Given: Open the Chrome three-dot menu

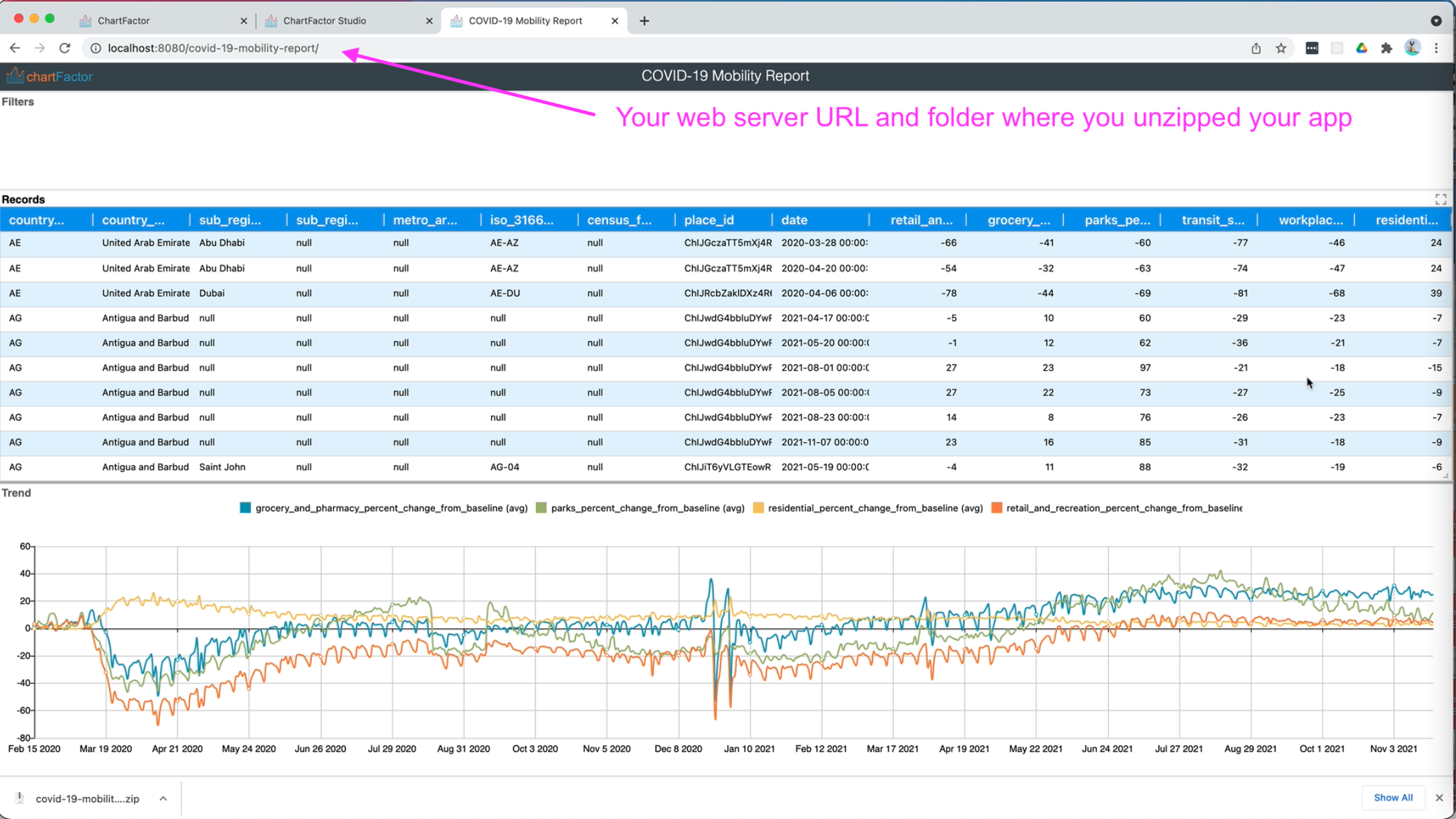Looking at the screenshot, I should pos(1436,48).
